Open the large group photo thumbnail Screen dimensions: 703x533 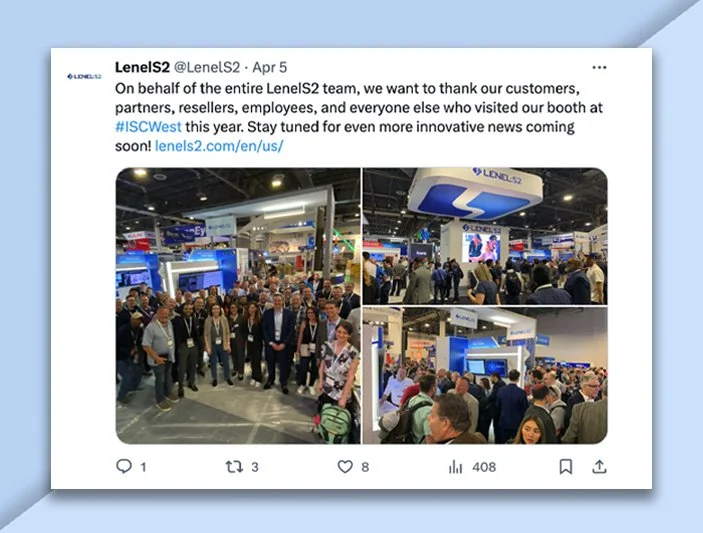(x=238, y=306)
